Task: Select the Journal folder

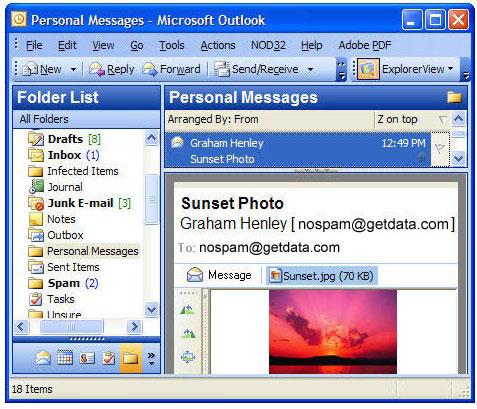Action: 65,187
